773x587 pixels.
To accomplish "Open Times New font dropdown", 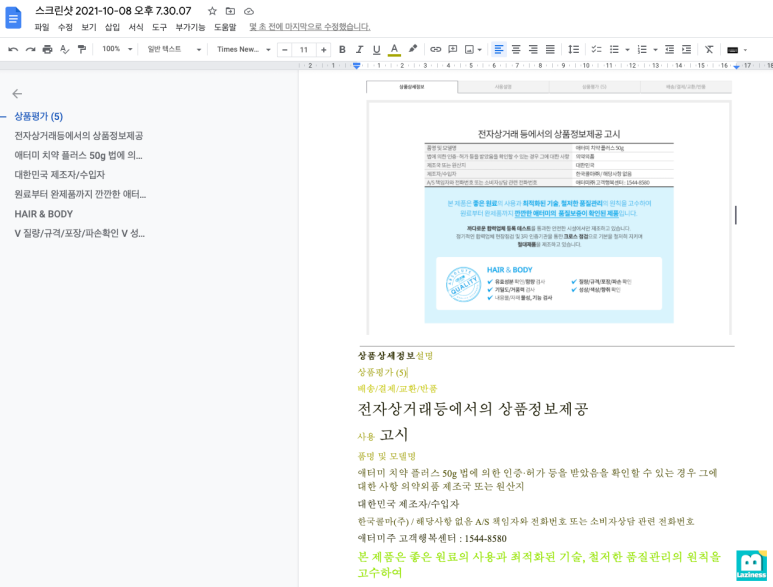I will [x=244, y=49].
